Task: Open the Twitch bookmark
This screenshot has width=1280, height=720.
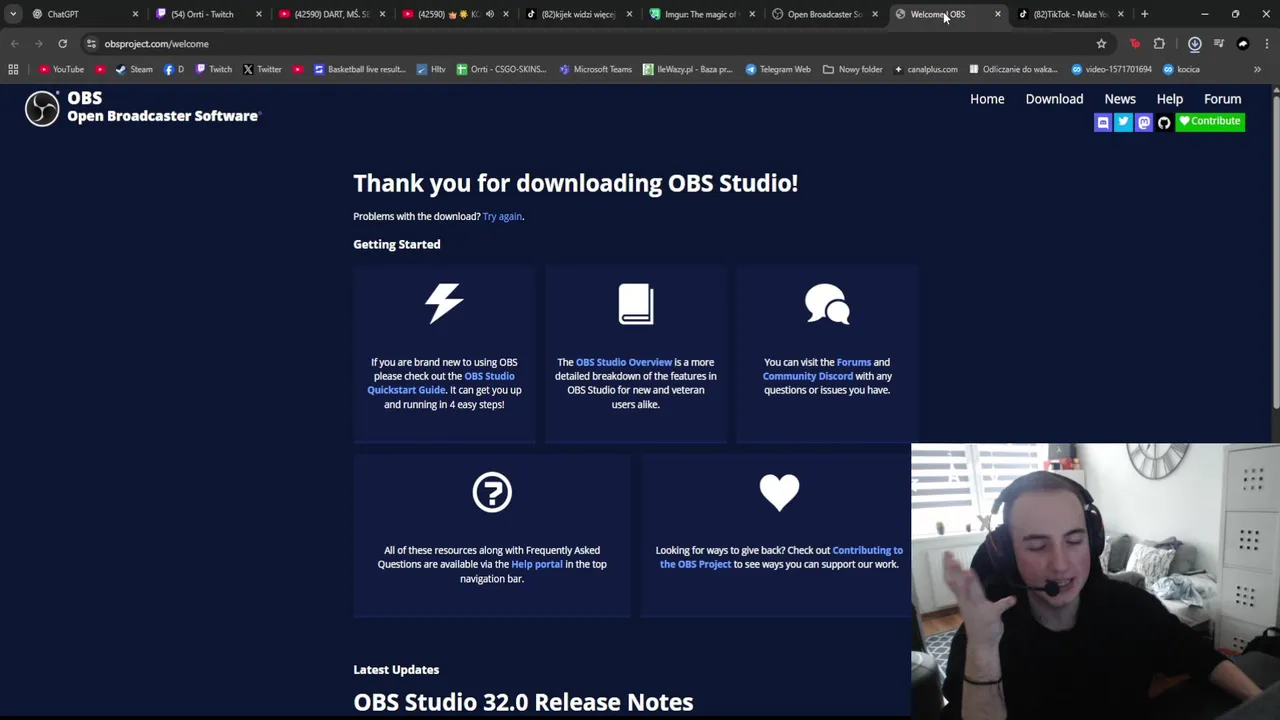Action: click(214, 69)
